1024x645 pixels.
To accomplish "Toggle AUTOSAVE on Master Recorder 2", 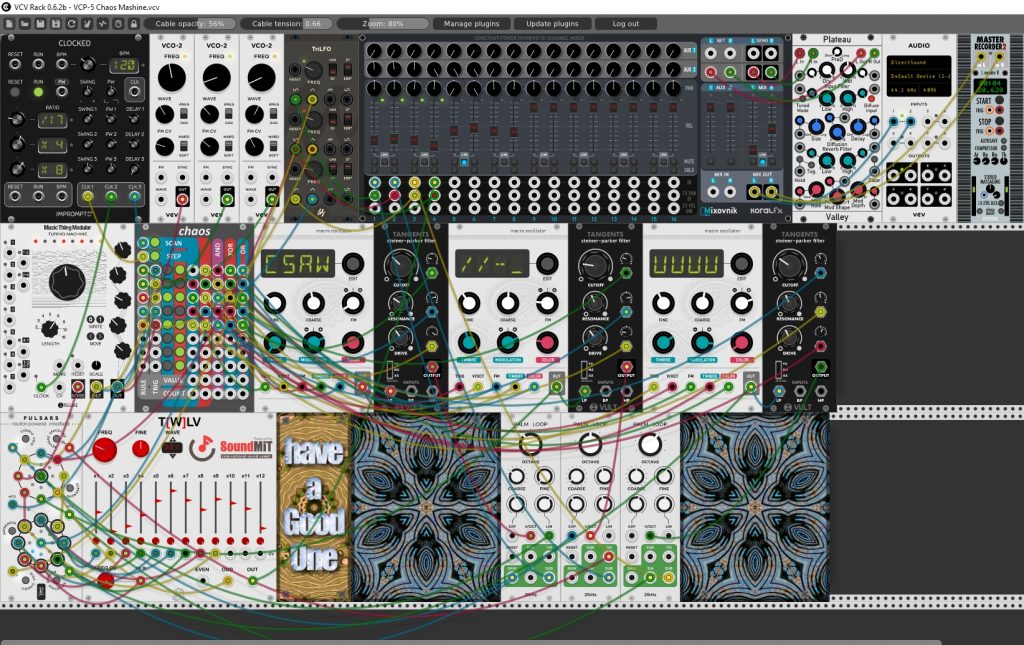I will 1002,140.
